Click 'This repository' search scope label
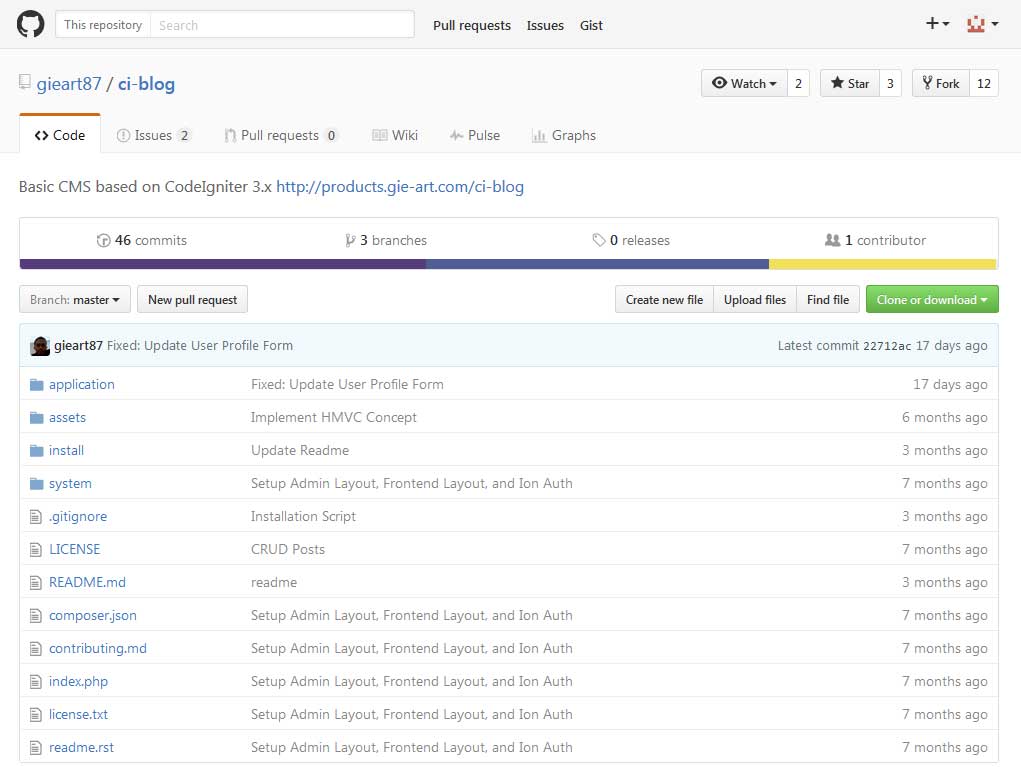1021x767 pixels. [103, 25]
